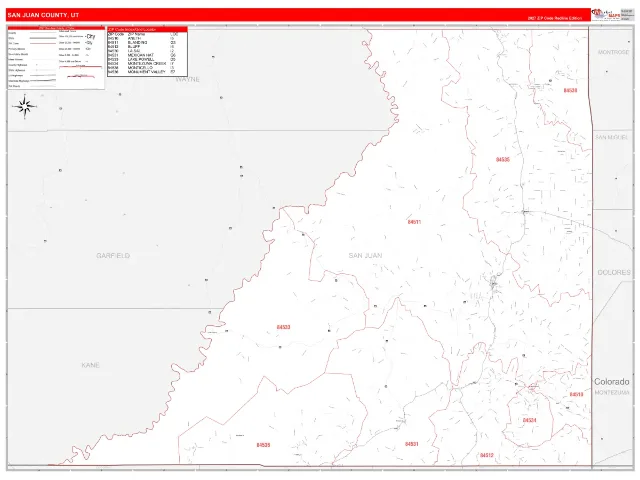The height and width of the screenshot is (480, 640).
Task: Click the MONTROSE county label
Action: coord(613,52)
